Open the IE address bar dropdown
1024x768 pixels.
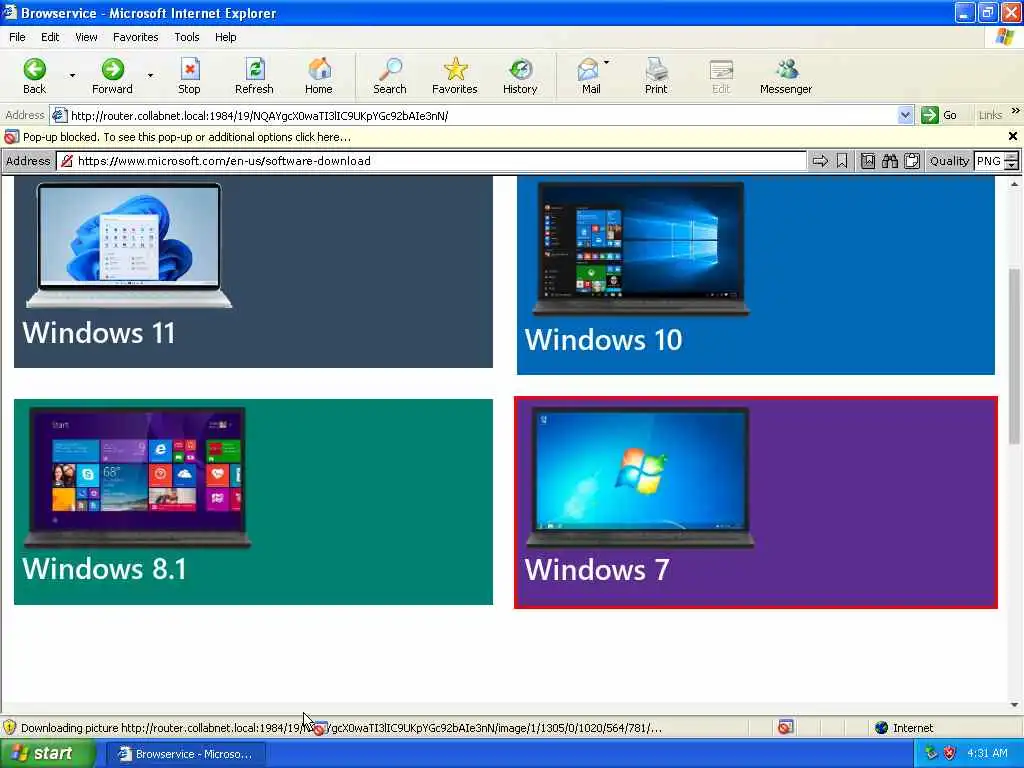click(x=904, y=116)
